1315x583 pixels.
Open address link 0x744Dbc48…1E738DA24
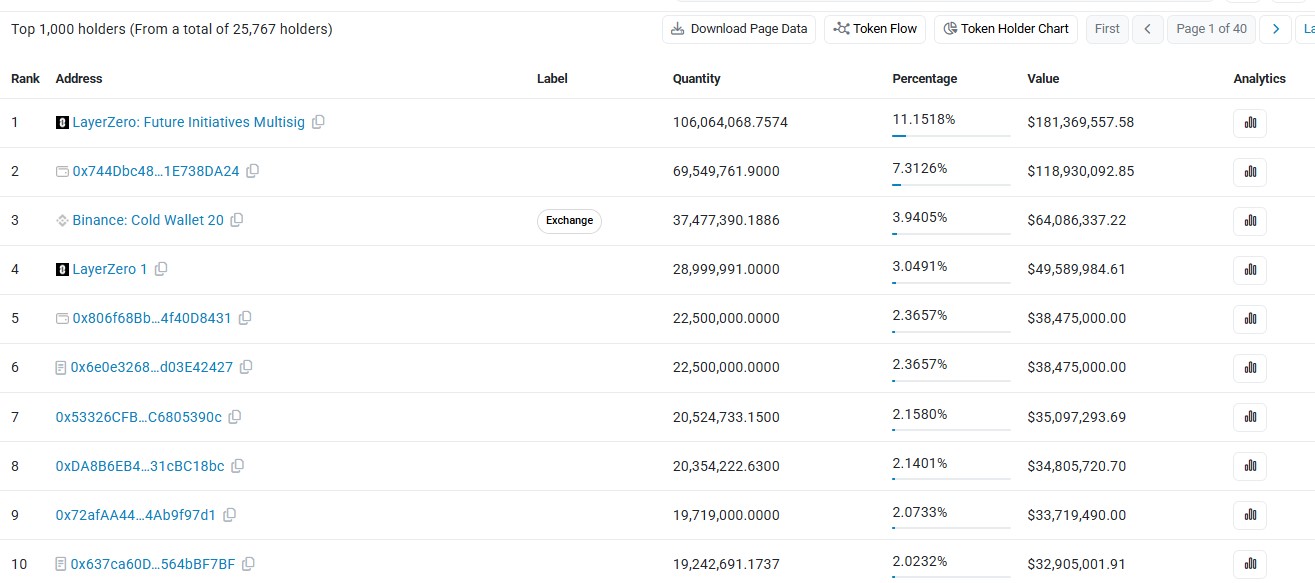click(156, 171)
